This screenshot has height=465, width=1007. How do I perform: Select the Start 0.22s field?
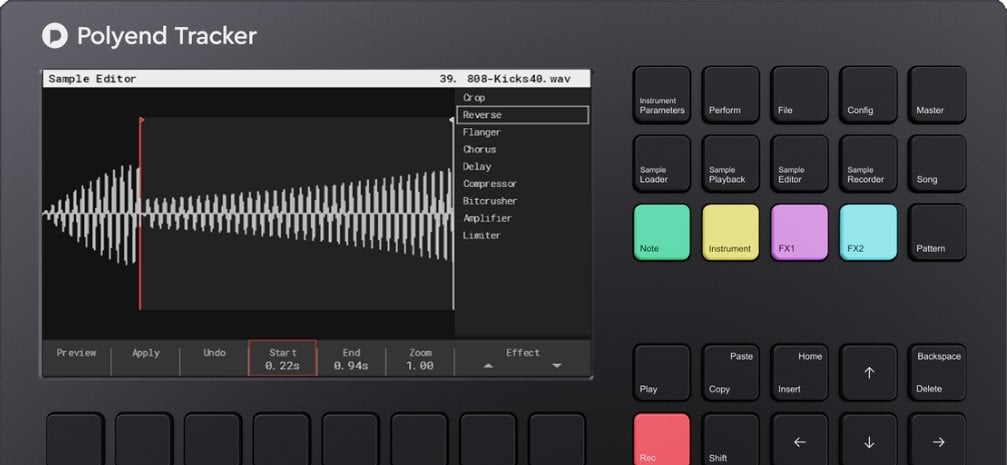(x=283, y=358)
